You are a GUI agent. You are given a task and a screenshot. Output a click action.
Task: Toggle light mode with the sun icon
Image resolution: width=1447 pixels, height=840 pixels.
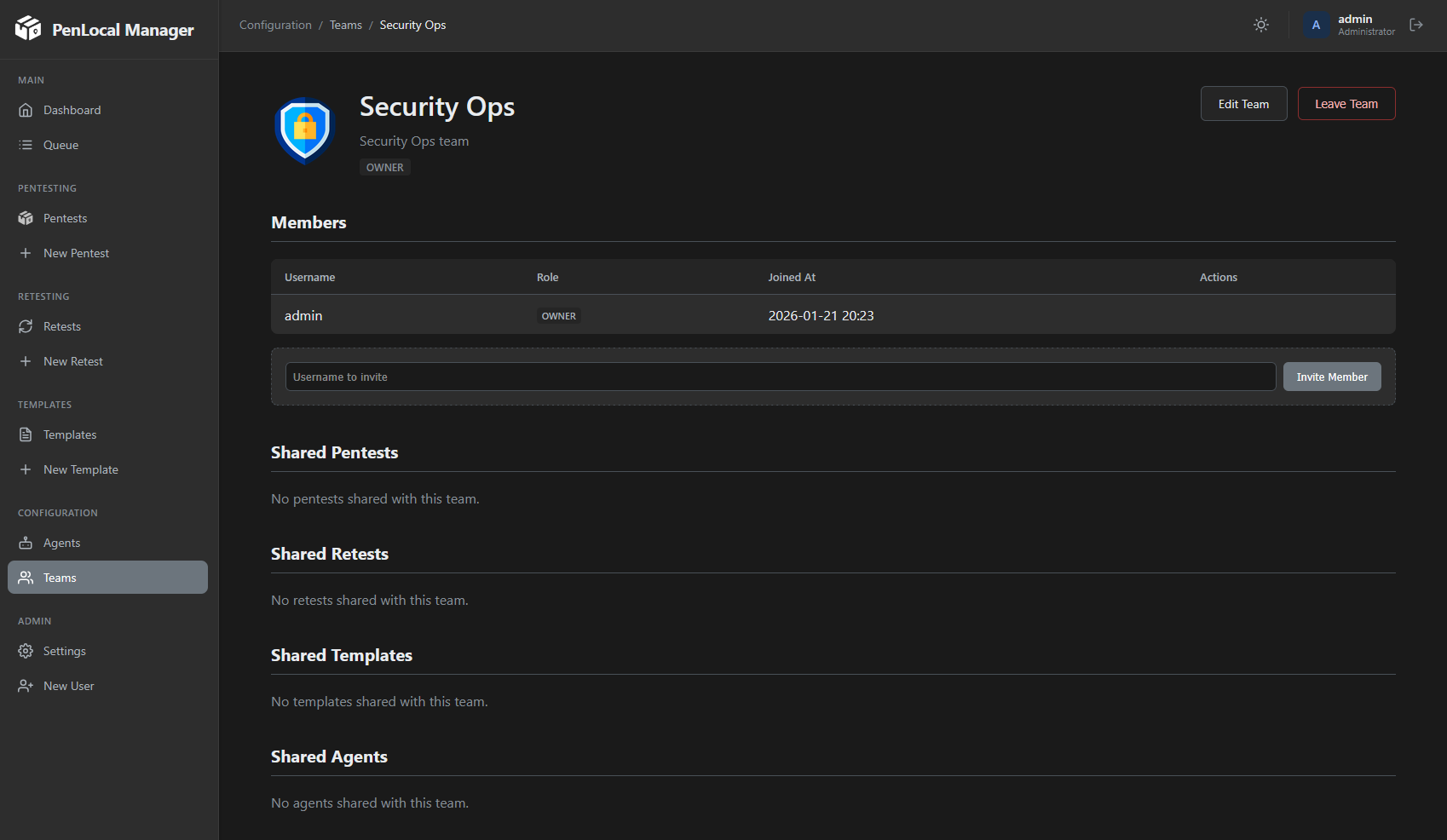coord(1260,25)
